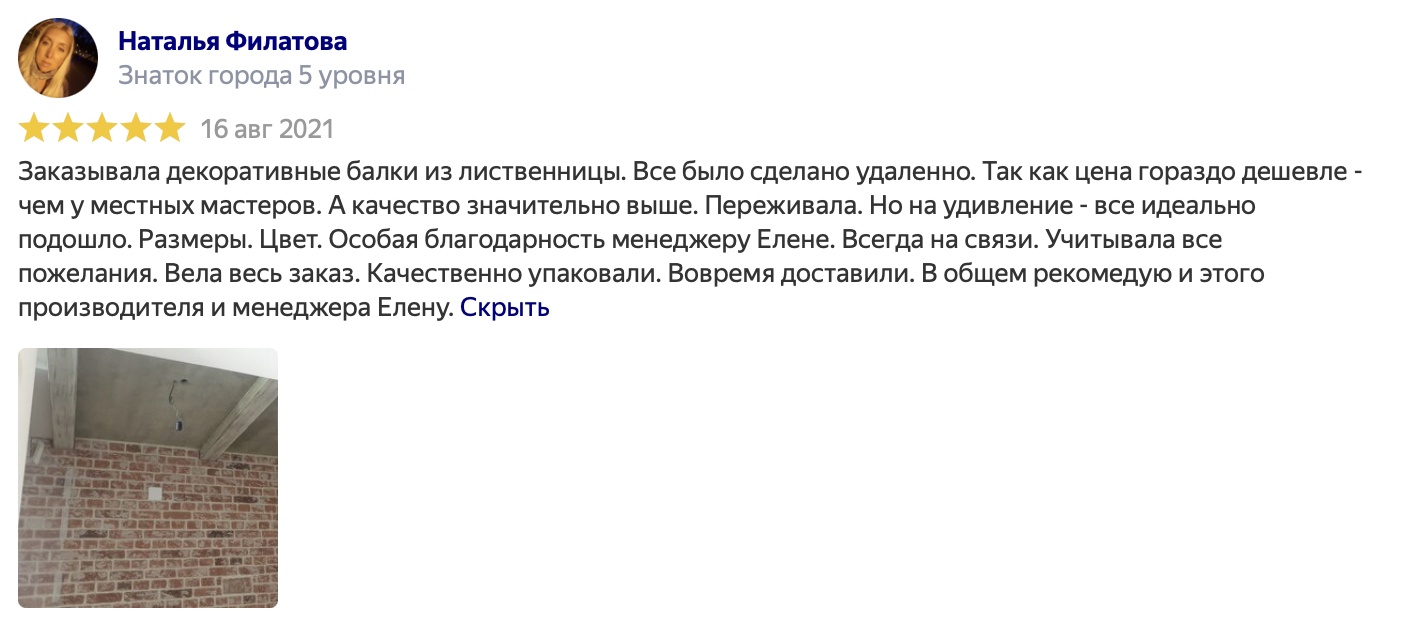Click the first rating star

tap(34, 128)
